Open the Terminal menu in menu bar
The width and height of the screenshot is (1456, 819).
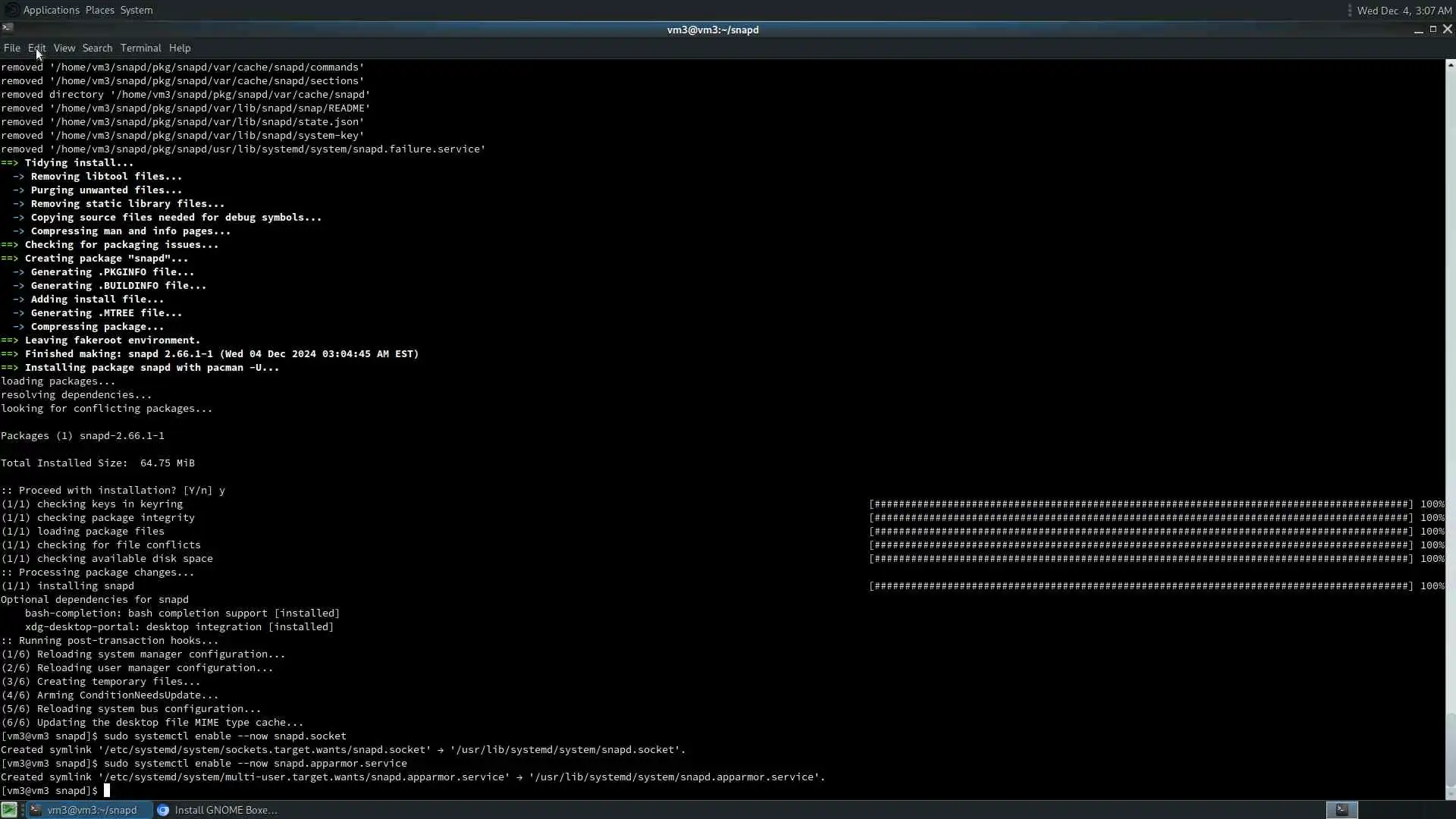point(140,48)
